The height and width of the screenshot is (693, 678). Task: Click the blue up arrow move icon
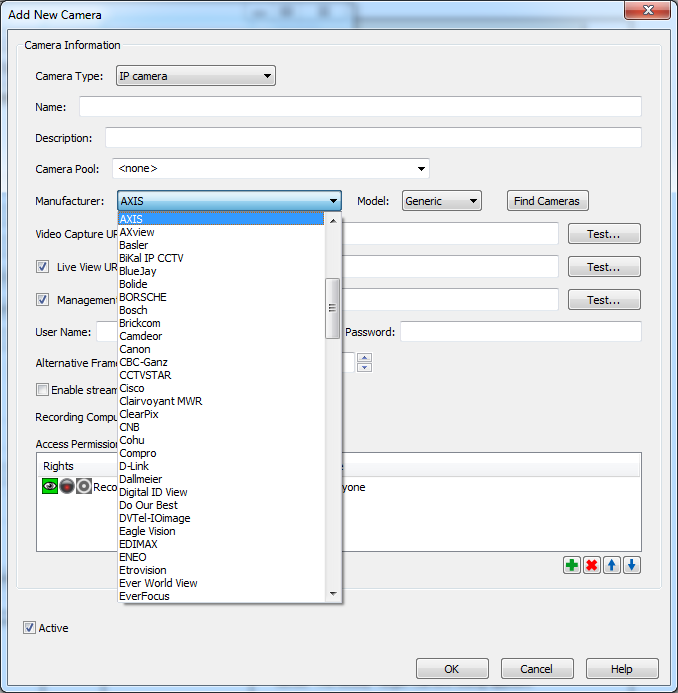pyautogui.click(x=612, y=565)
